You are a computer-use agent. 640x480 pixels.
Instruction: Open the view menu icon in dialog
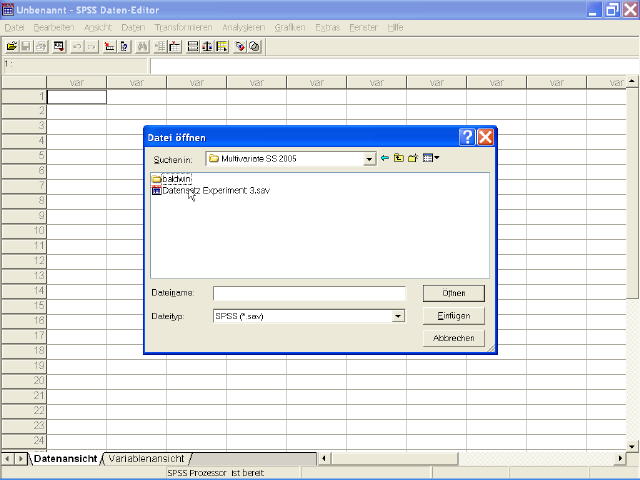pyautogui.click(x=430, y=158)
